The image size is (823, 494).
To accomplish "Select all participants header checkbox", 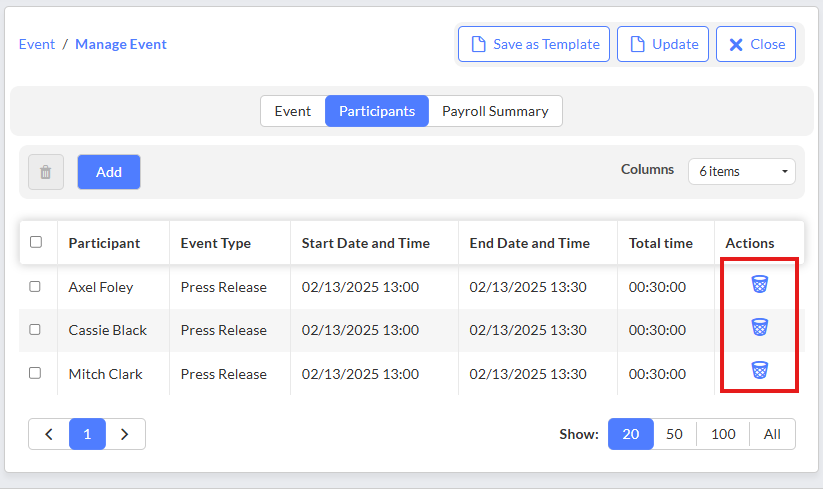I will [x=36, y=242].
